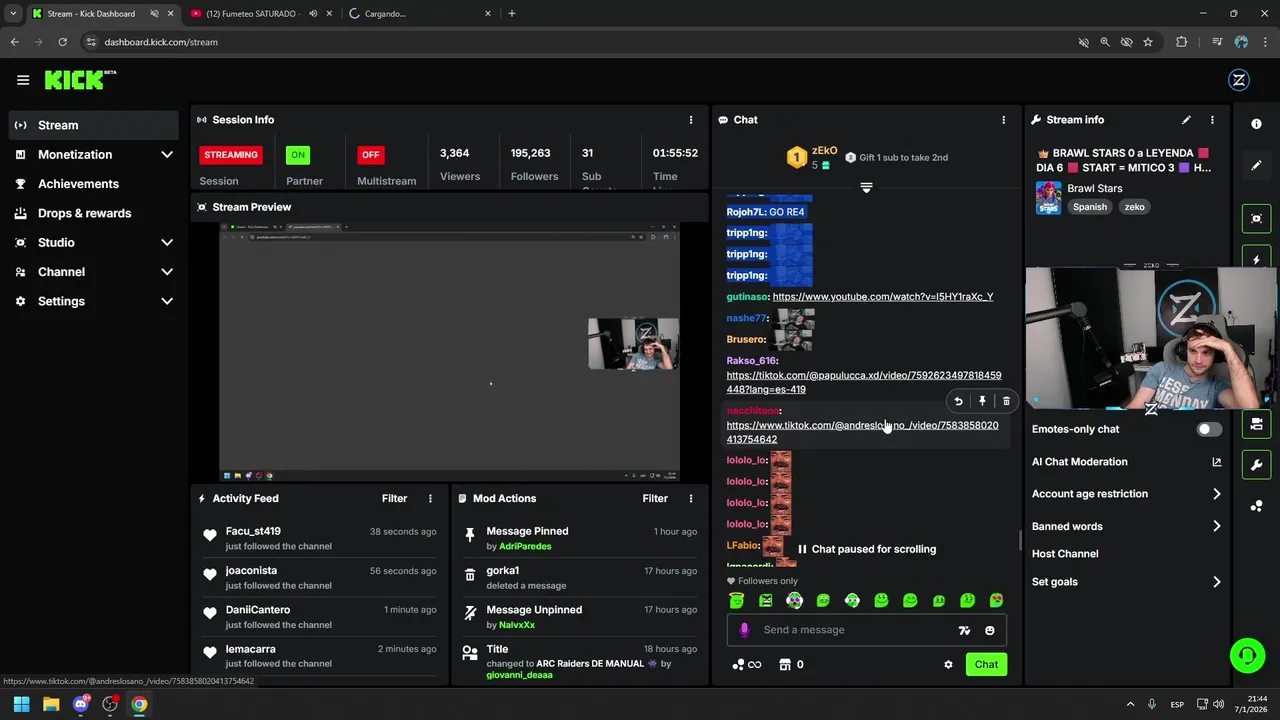Open Account age restriction settings
The height and width of the screenshot is (720, 1280).
(1127, 494)
